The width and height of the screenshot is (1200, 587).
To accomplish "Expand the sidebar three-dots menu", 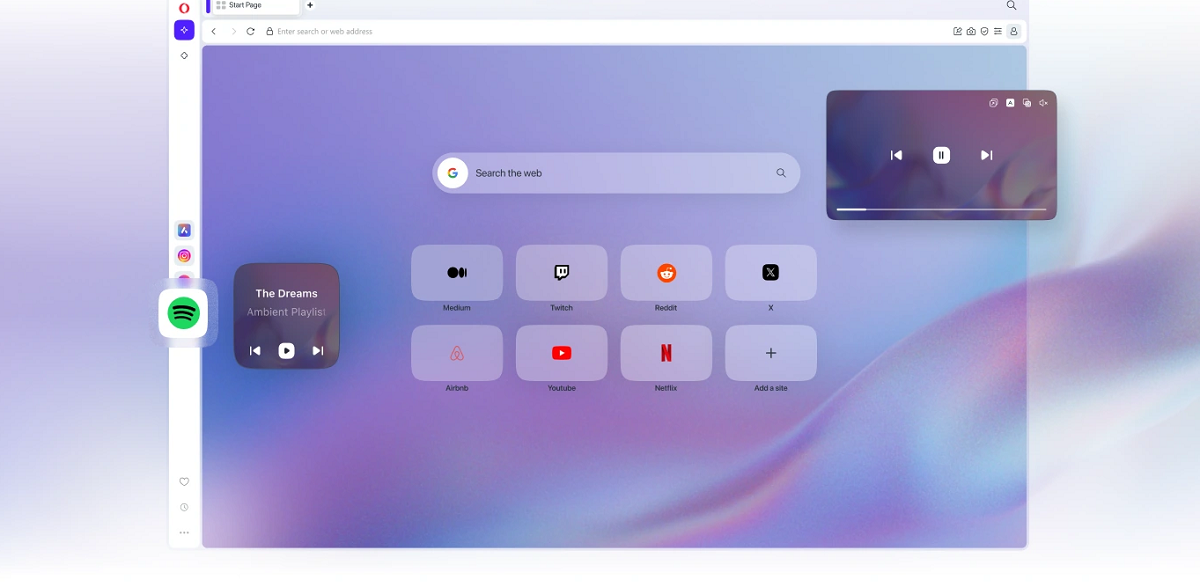I will click(184, 533).
